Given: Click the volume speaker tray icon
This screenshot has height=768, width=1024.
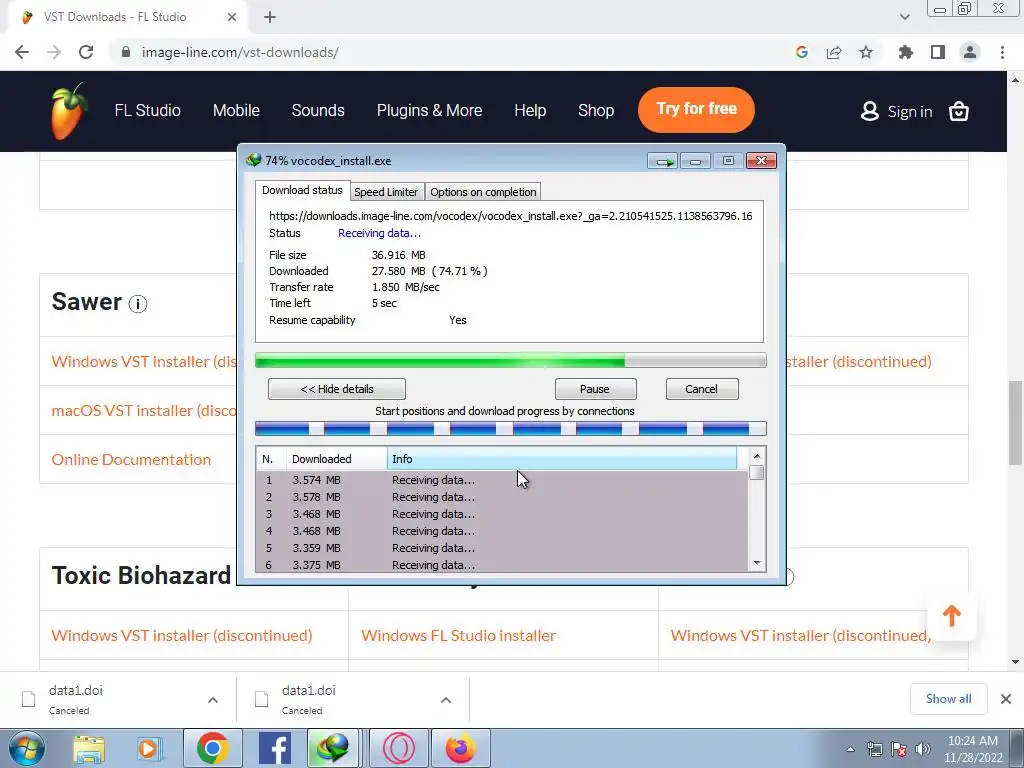Looking at the screenshot, I should click(923, 749).
